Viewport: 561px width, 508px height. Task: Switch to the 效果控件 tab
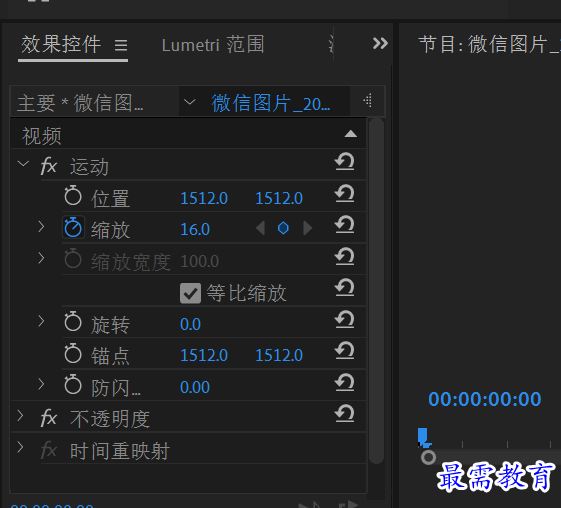pos(61,44)
